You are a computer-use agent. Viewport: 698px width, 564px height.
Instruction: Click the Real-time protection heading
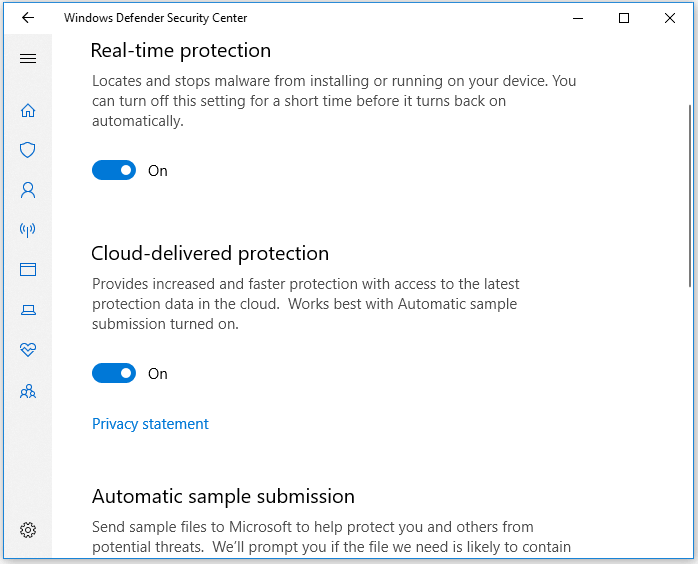181,50
